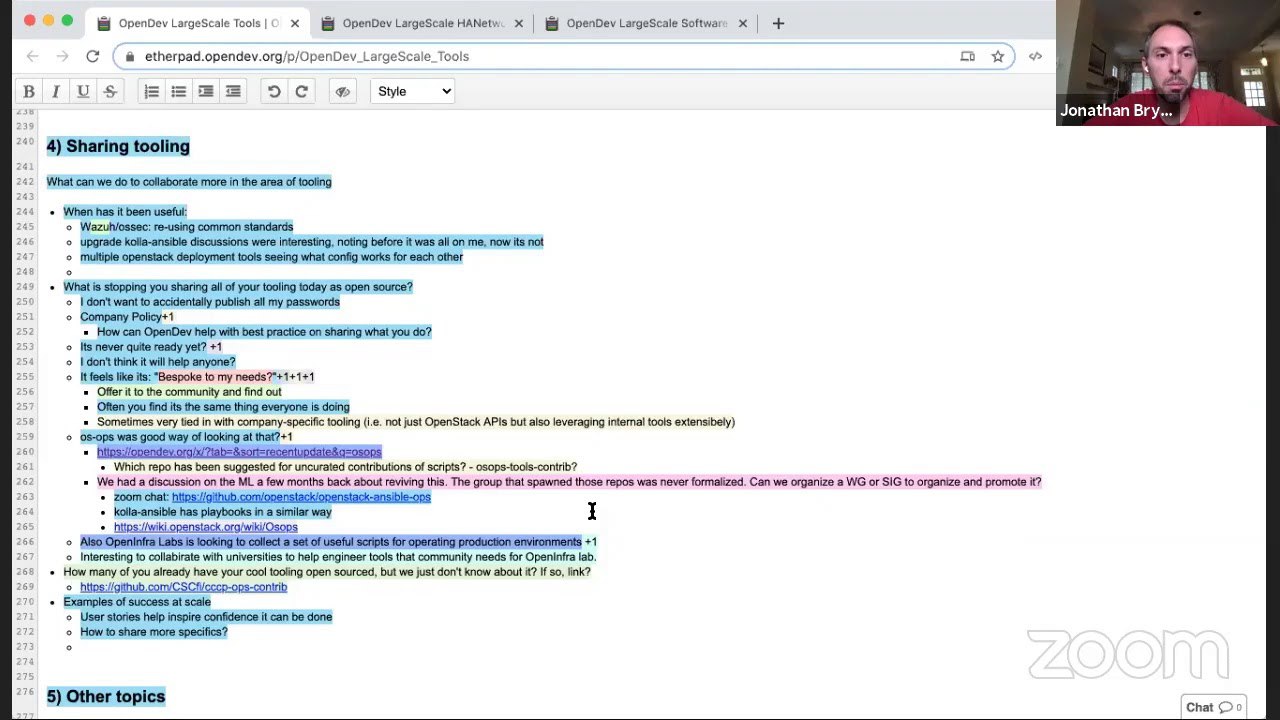Reload the Etherpad page
The width and height of the screenshot is (1280, 720).
[92, 56]
